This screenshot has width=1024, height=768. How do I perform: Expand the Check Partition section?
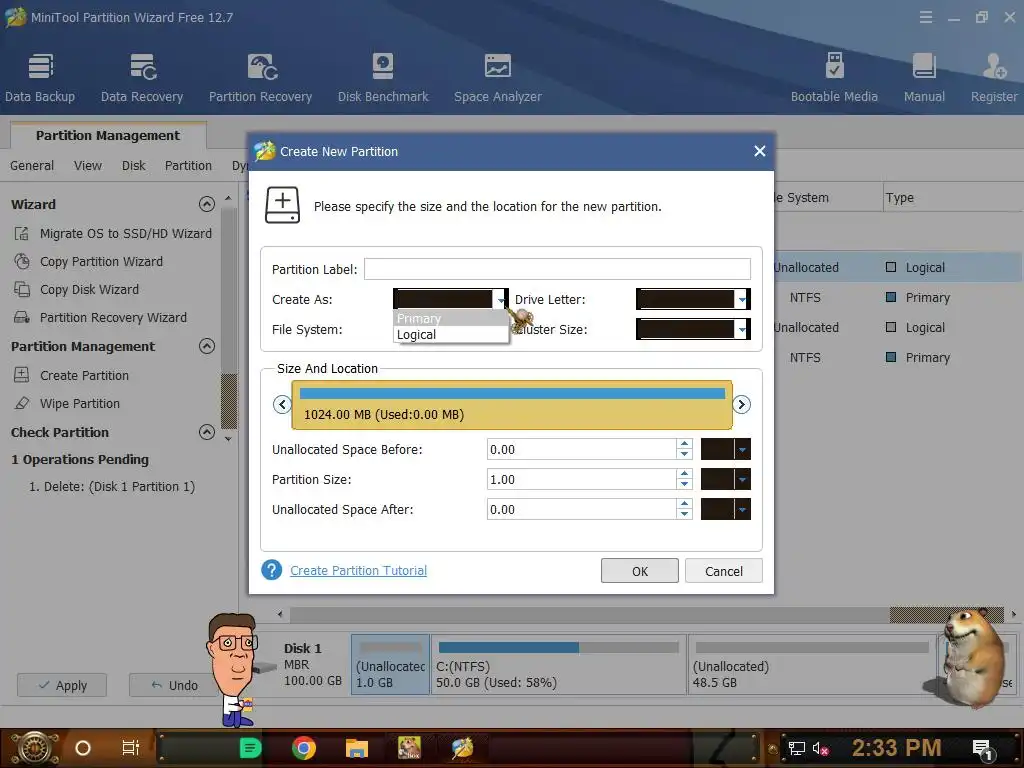(206, 432)
